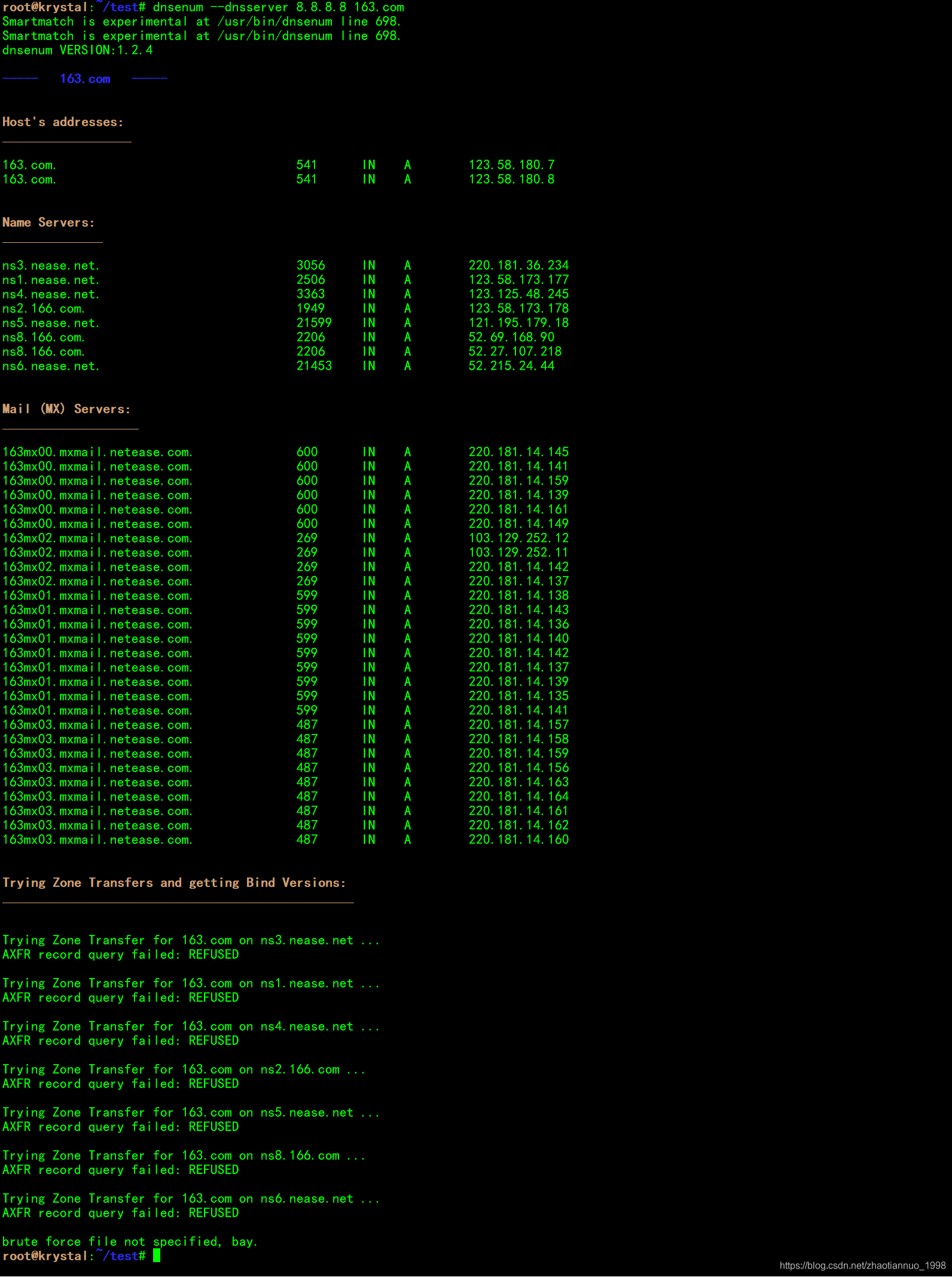Screen dimensions: 952x1277
Task: Click MX IP 220.181.14.149
Action: (518, 524)
